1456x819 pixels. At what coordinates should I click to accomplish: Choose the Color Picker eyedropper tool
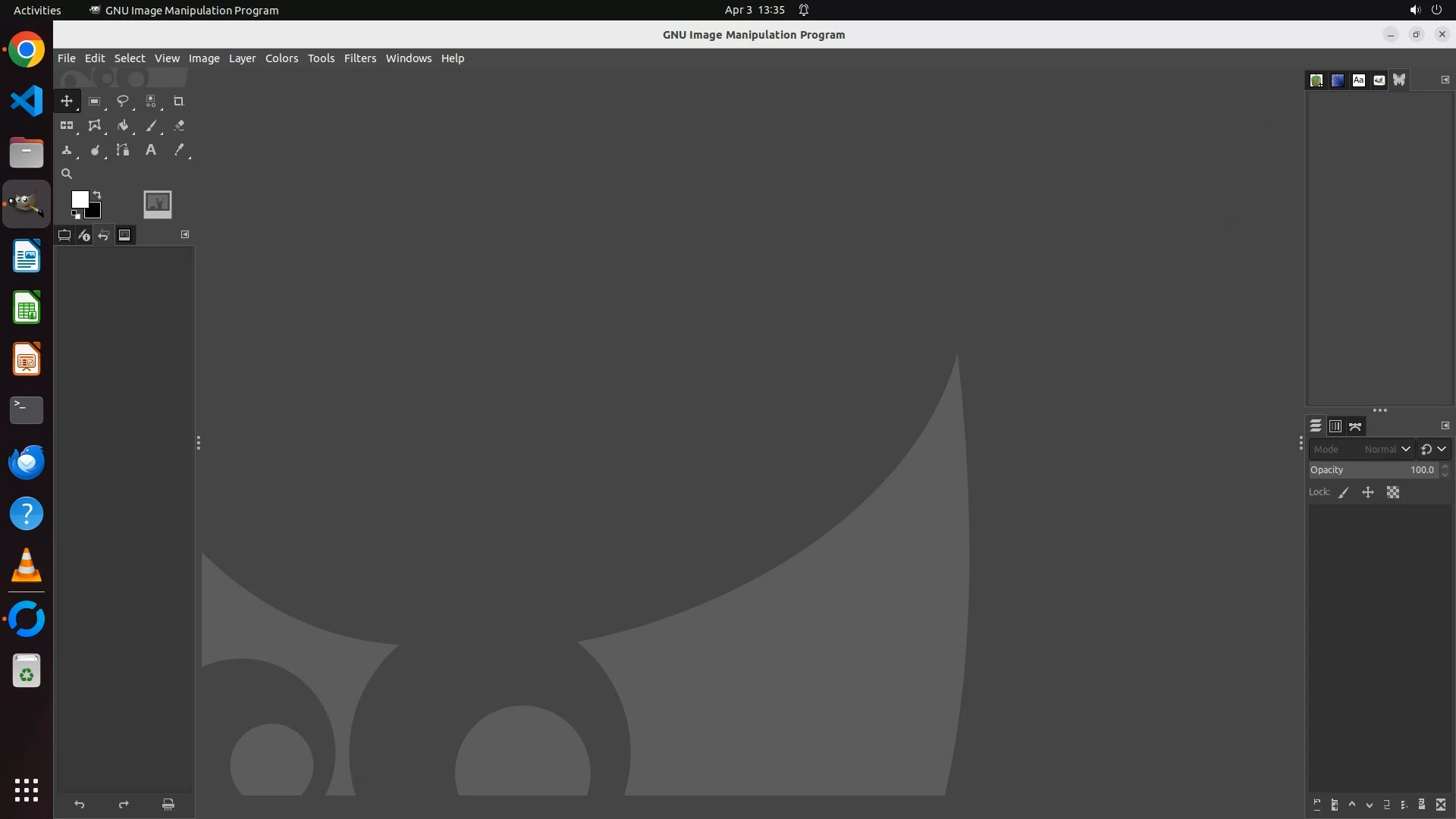coord(179,150)
